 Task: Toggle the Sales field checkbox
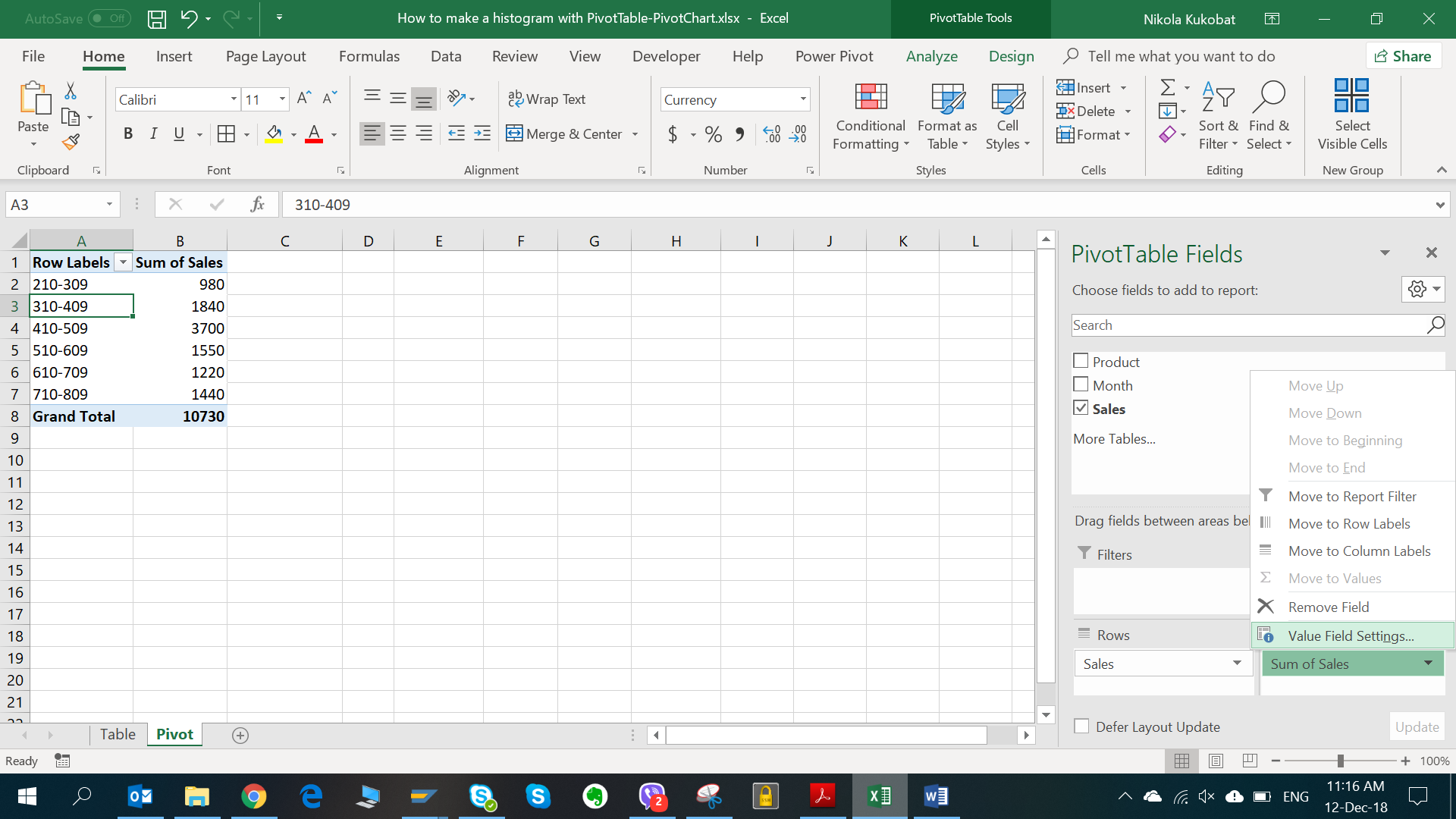coord(1080,408)
